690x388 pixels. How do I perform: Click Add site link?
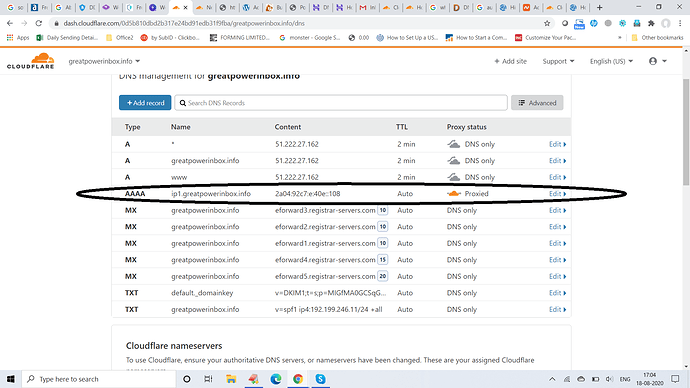coord(510,61)
